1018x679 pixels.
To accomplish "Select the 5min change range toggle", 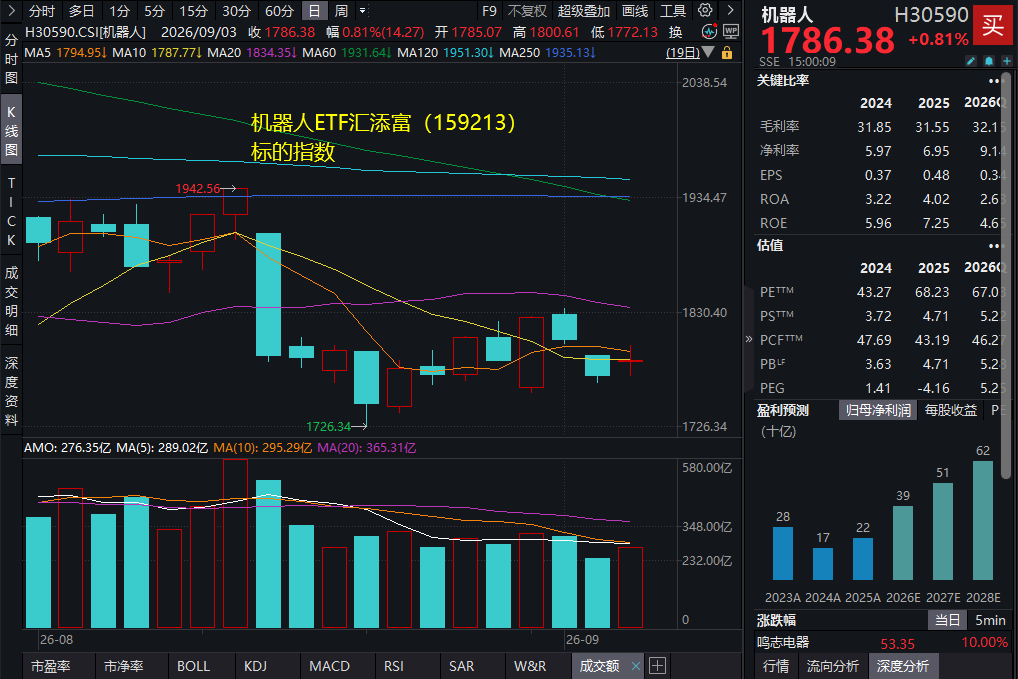I will tap(990, 620).
